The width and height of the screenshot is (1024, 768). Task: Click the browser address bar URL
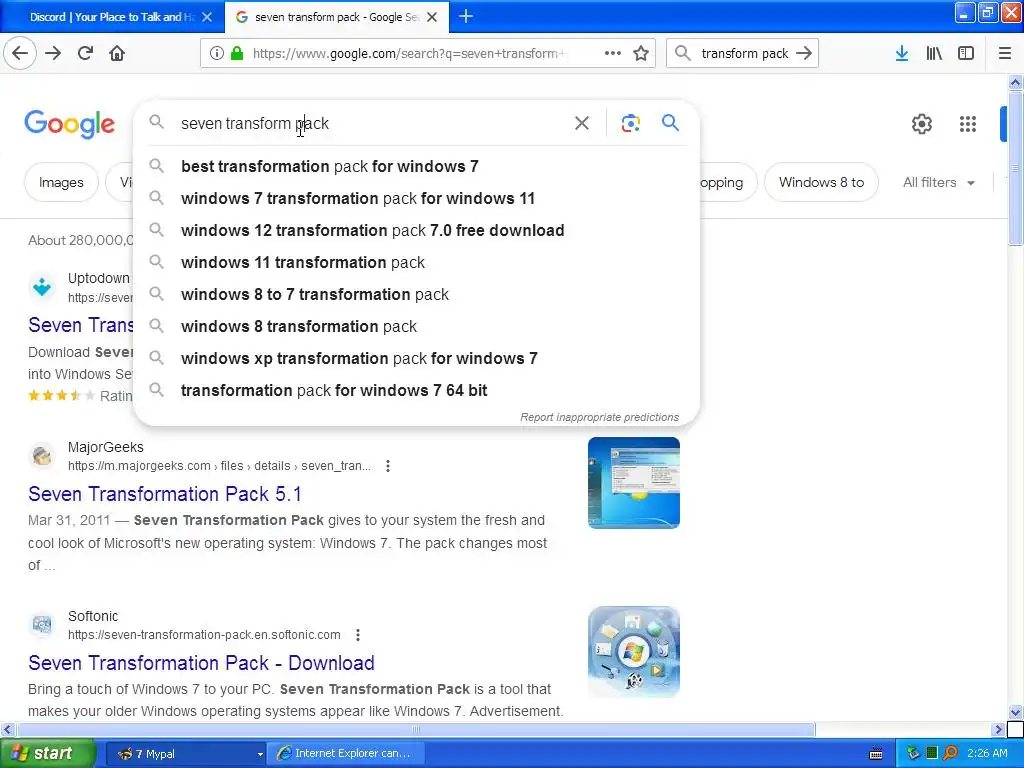408,54
